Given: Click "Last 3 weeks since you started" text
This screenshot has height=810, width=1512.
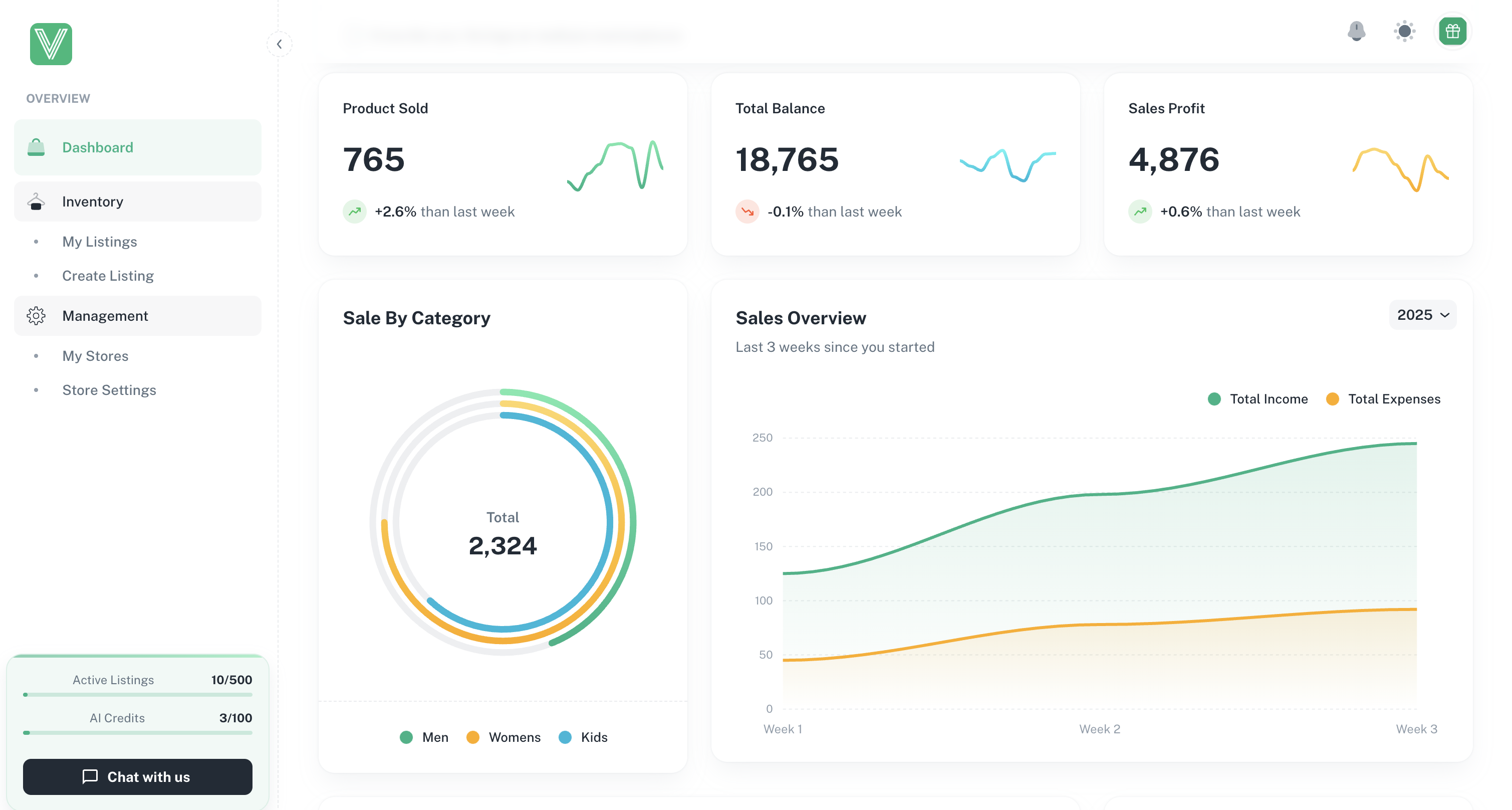Looking at the screenshot, I should tap(835, 347).
